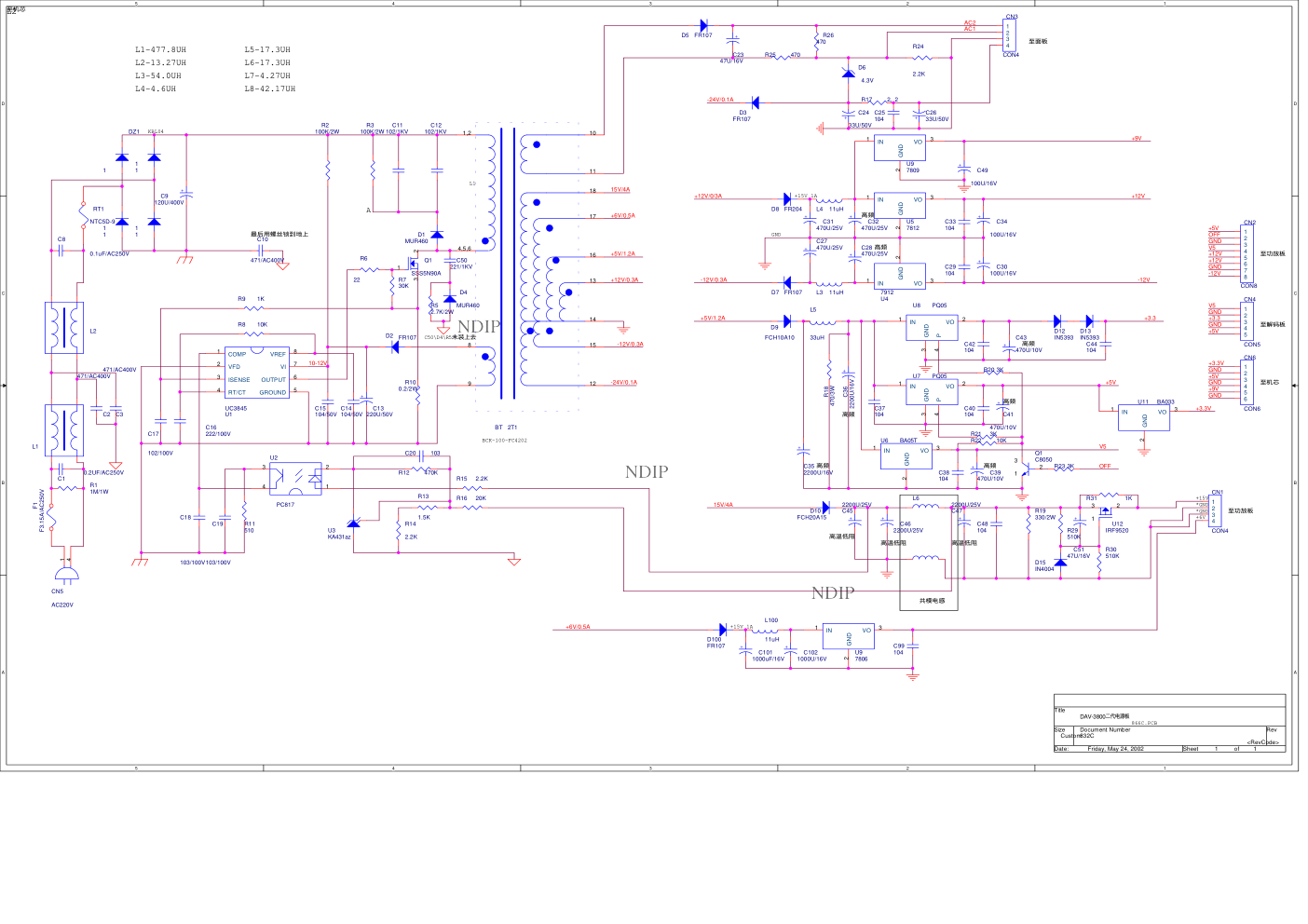Screen dimensions: 1308x924
Task: Click the D3 diode on -24V rail
Action: tap(755, 102)
